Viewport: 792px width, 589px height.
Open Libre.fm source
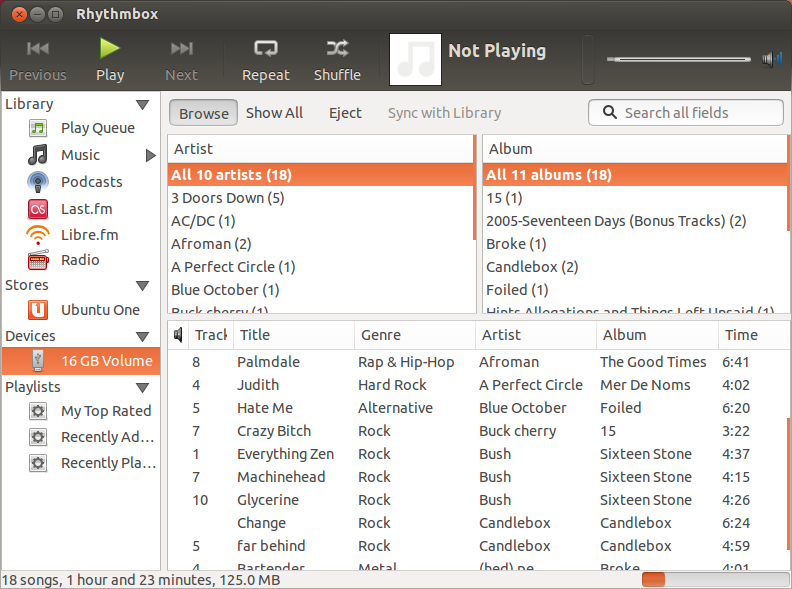coord(89,234)
